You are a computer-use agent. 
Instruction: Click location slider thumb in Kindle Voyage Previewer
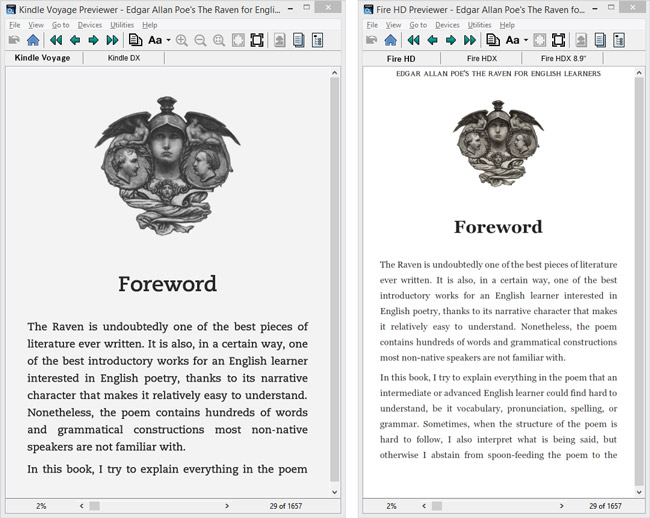(x=95, y=506)
